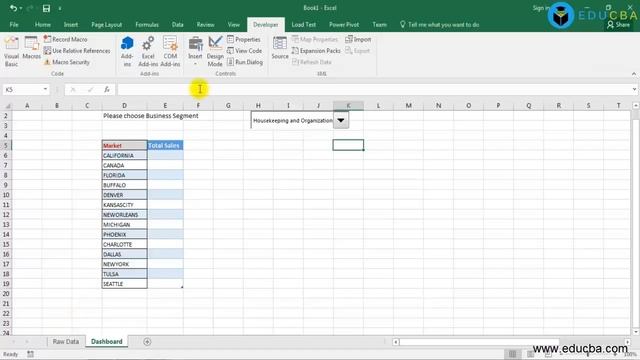Click the Market header cell
Screen dimensions: 640x360
(x=124, y=145)
